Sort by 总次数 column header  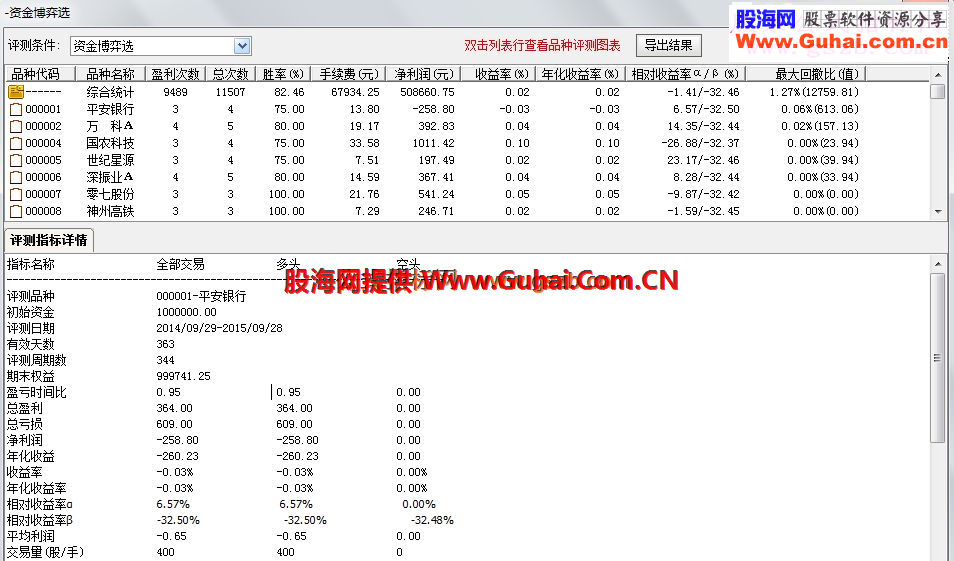click(x=231, y=74)
